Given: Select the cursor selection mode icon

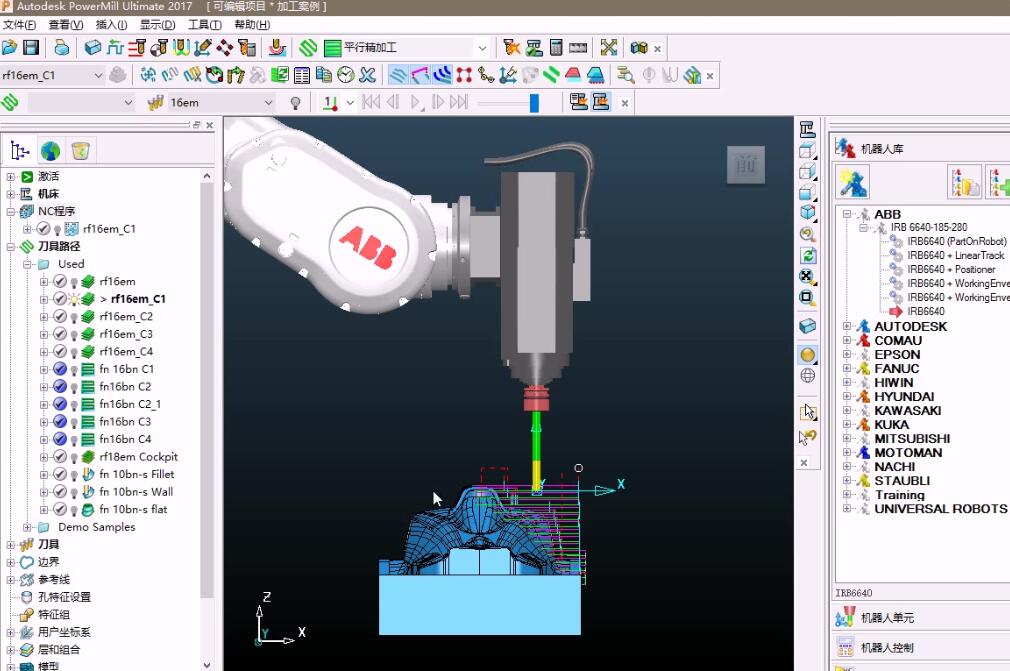Looking at the screenshot, I should 808,412.
